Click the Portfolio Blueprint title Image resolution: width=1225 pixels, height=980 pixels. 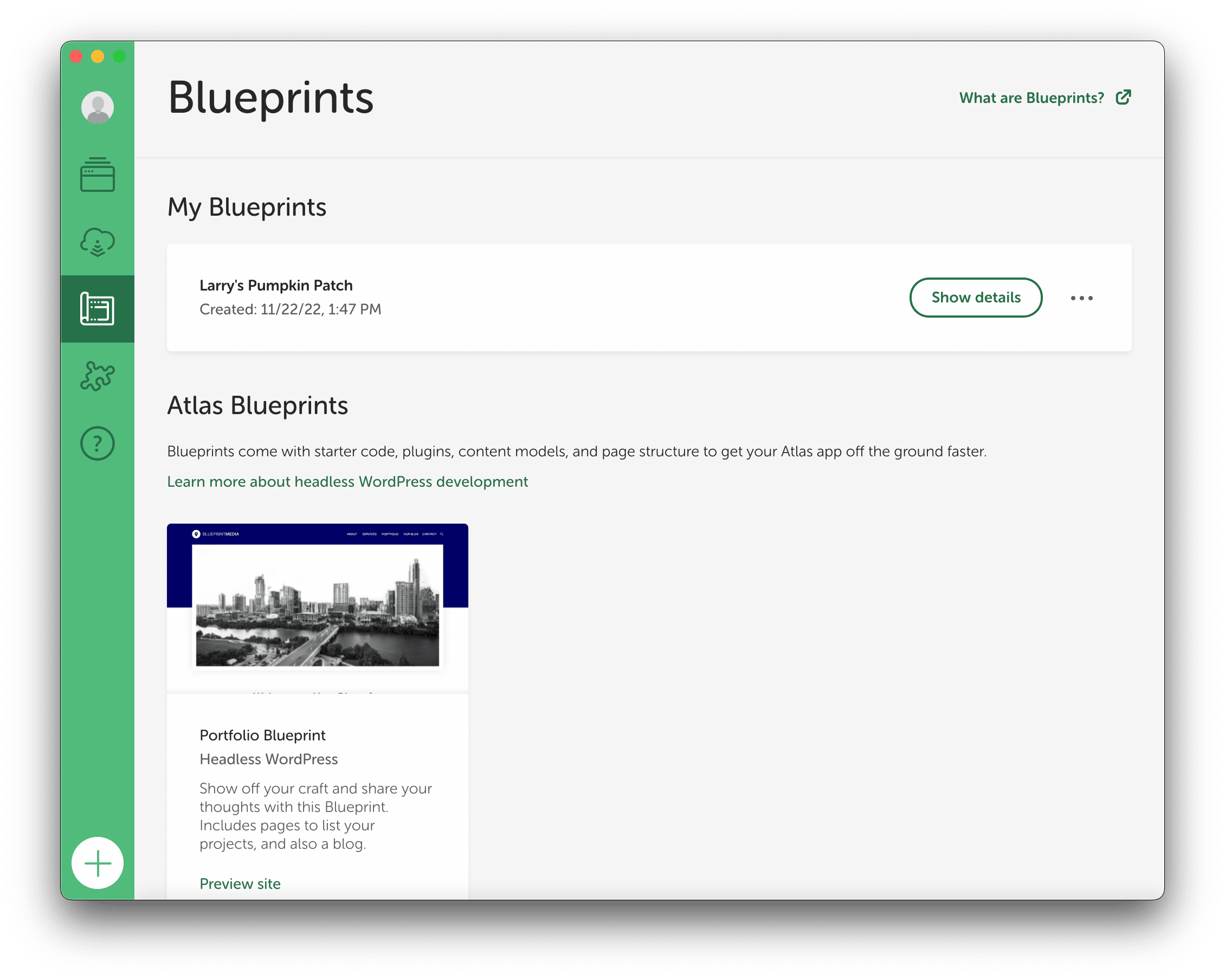(x=262, y=735)
